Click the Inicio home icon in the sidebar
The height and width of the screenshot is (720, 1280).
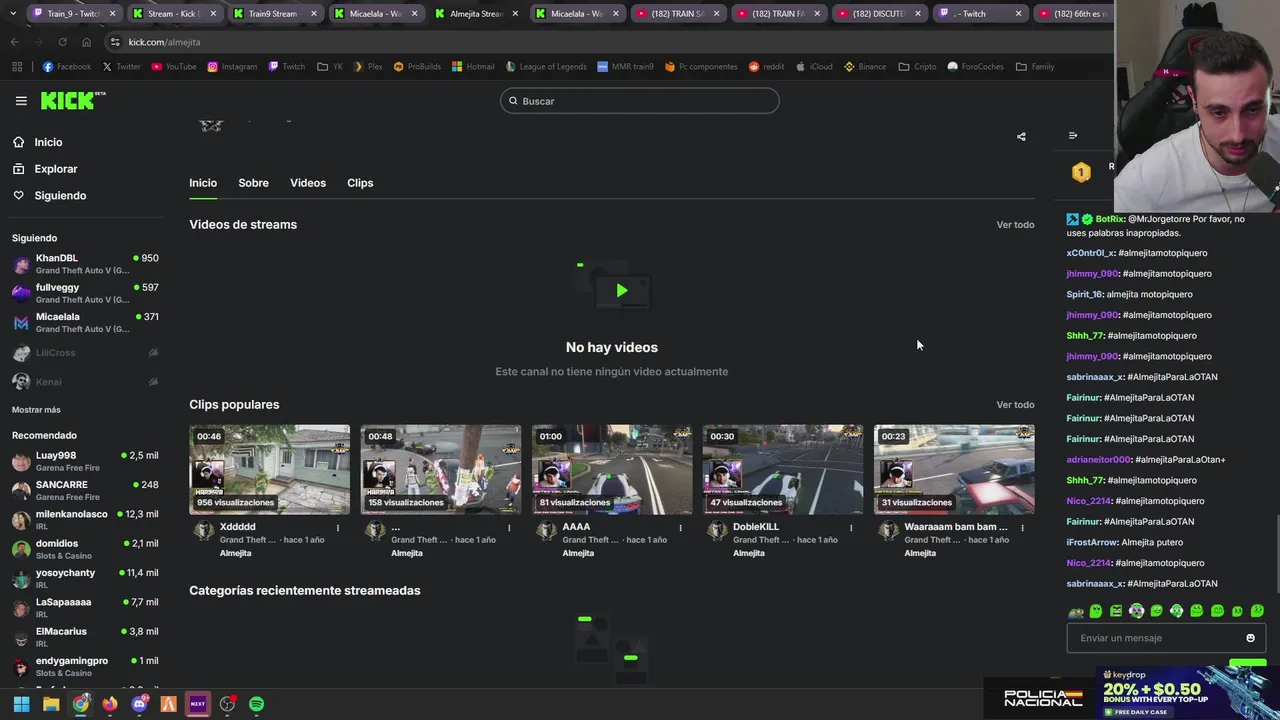pos(19,142)
